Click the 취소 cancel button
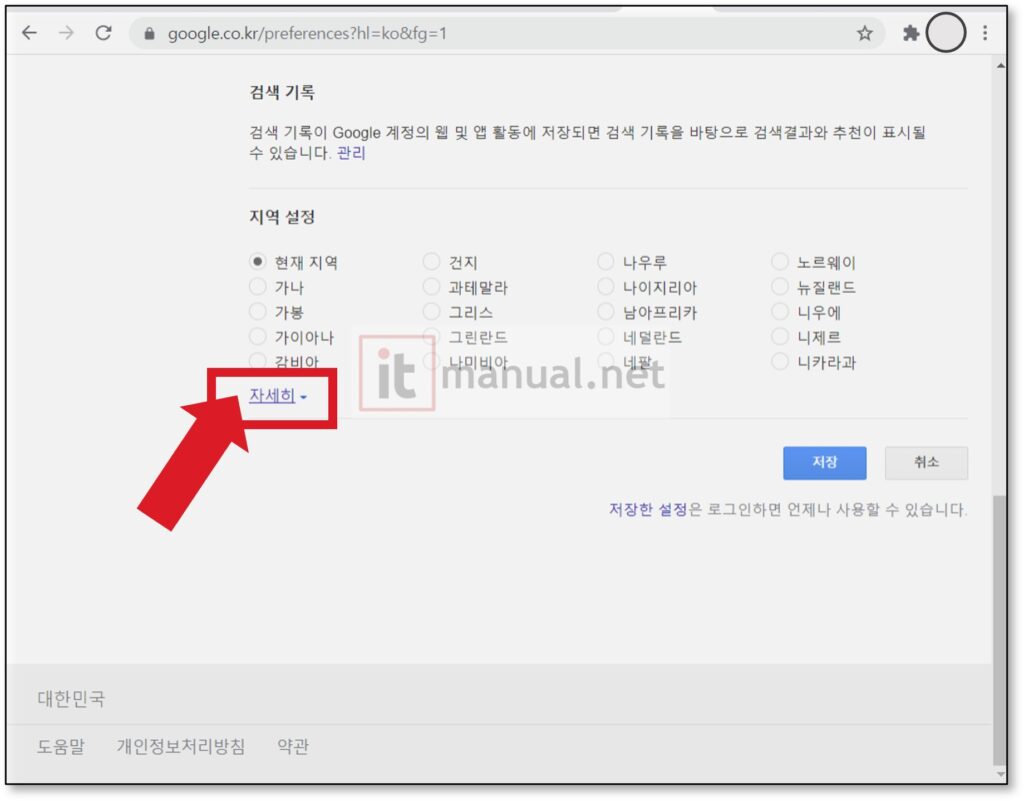Viewport: 1024px width, 801px height. point(926,463)
